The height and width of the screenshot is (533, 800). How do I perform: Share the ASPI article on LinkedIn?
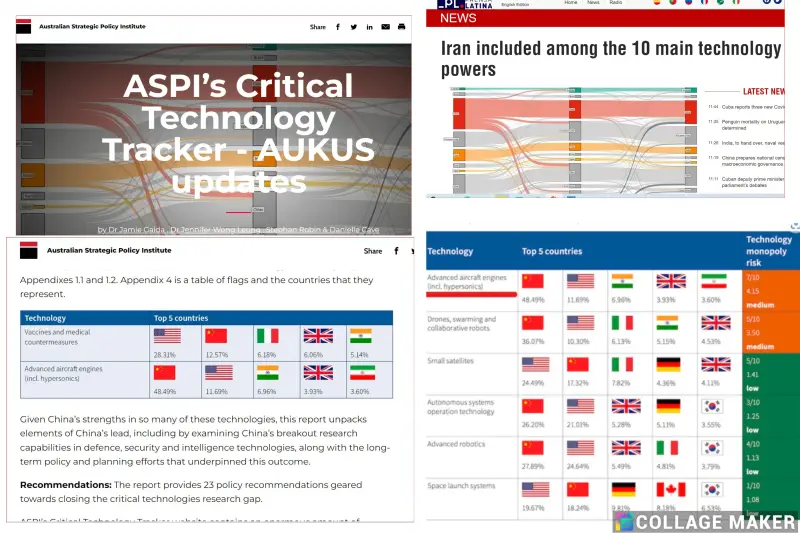[369, 27]
